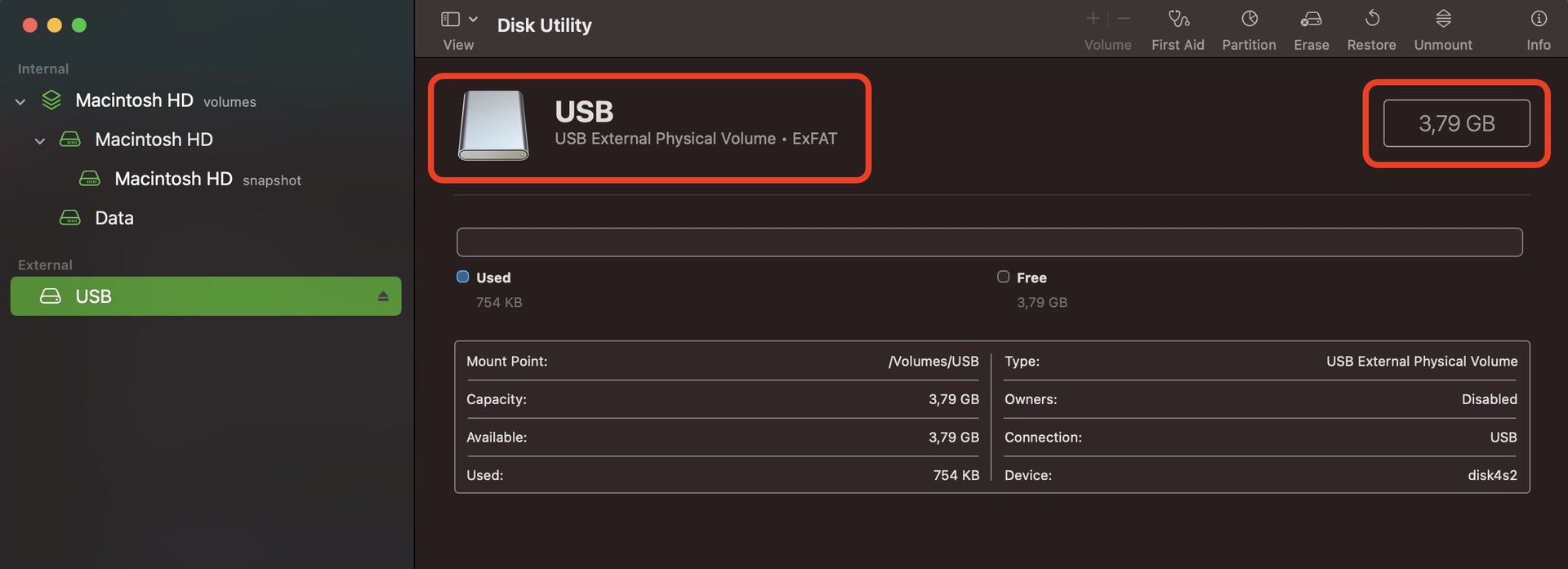This screenshot has width=1568, height=569.
Task: Click the large USB drive icon
Action: pyautogui.click(x=493, y=126)
